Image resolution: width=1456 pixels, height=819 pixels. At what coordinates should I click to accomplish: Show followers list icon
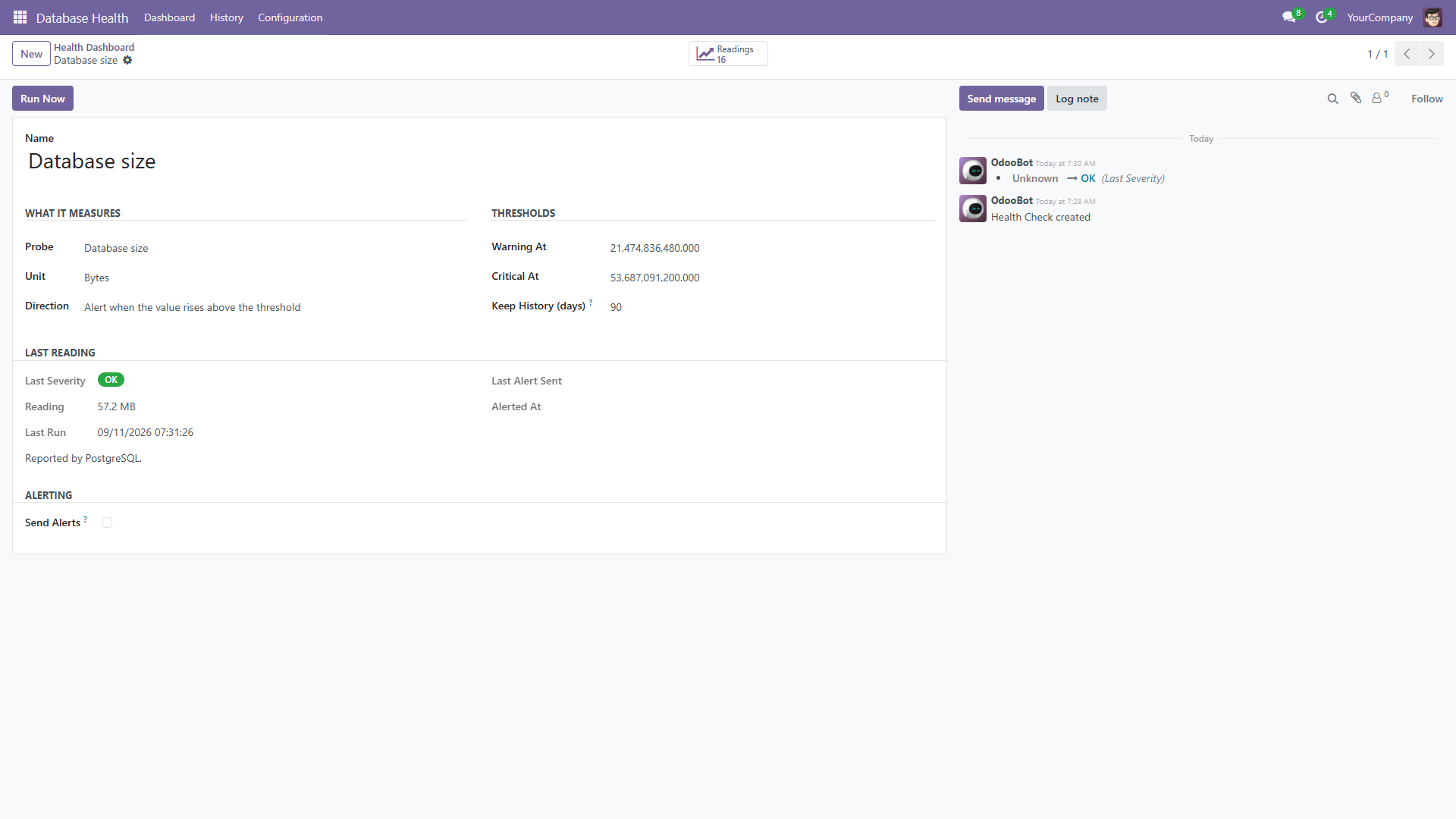pos(1380,98)
